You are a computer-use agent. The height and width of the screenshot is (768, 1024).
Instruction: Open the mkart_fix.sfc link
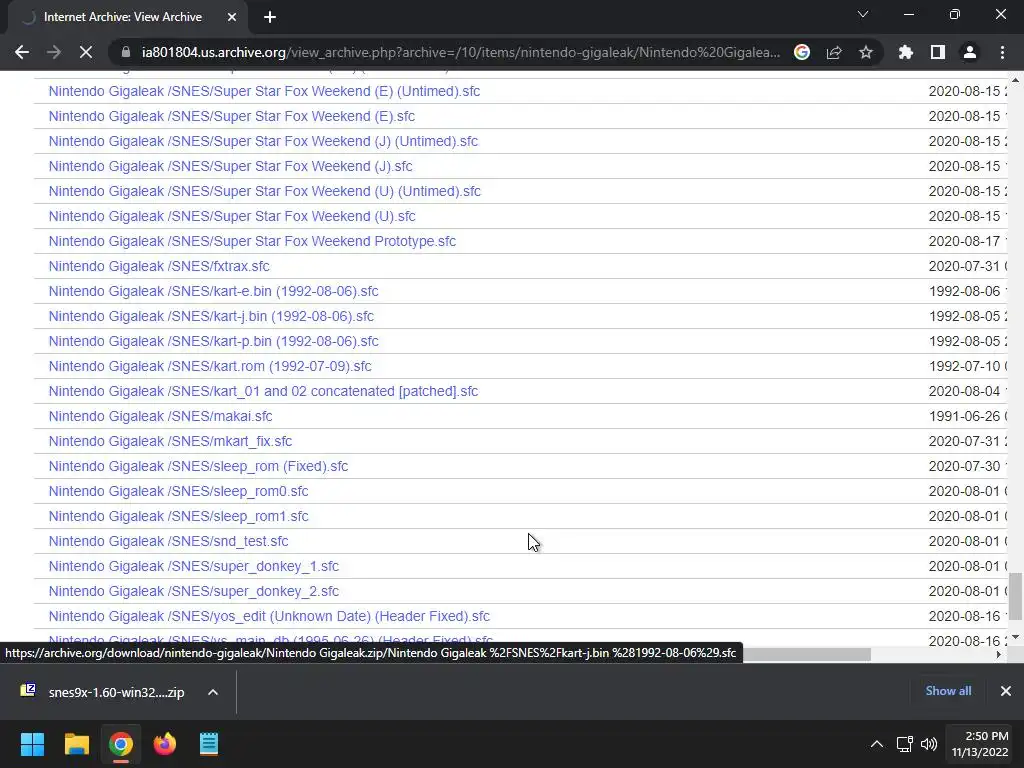pos(170,441)
